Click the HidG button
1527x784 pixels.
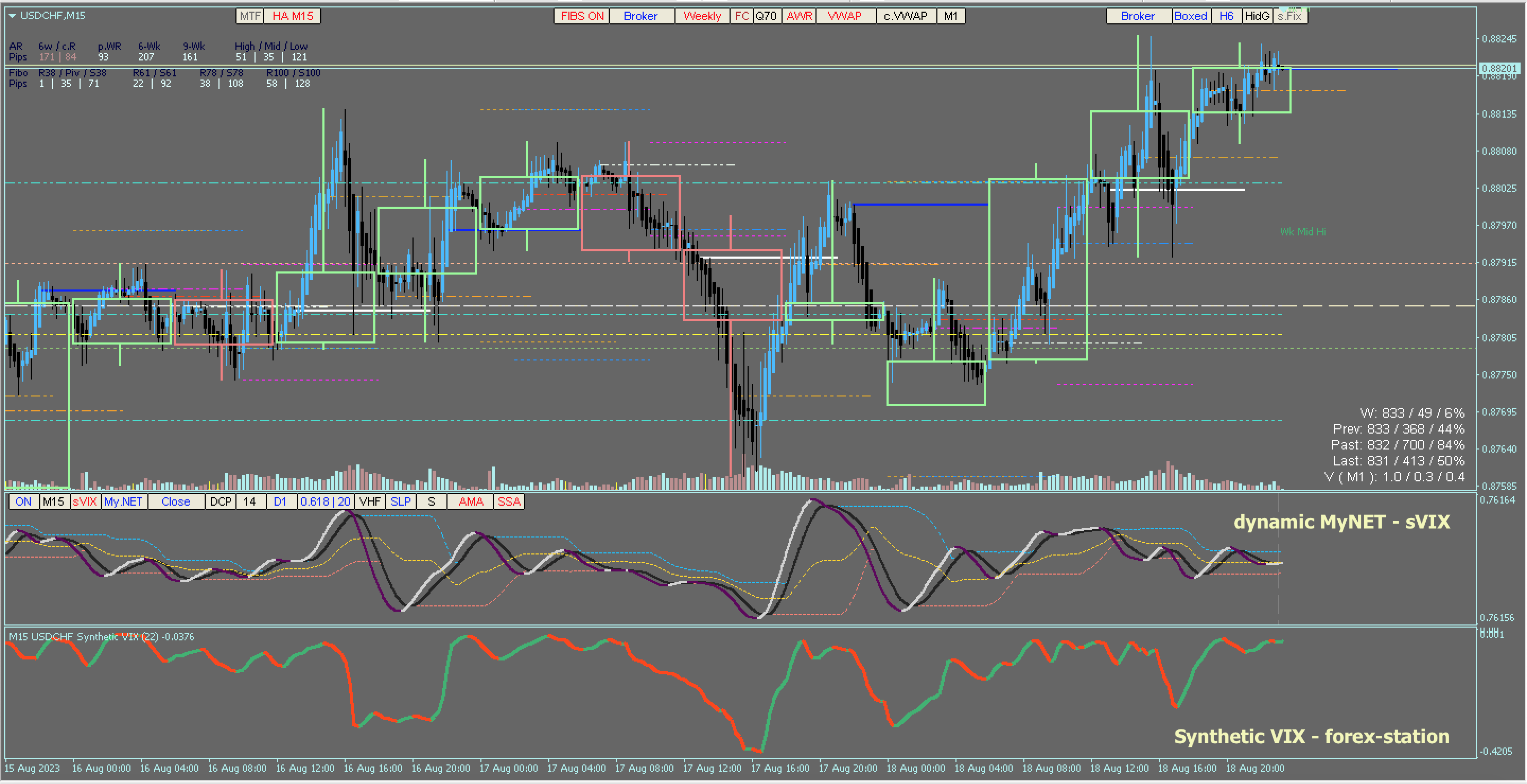[1257, 16]
